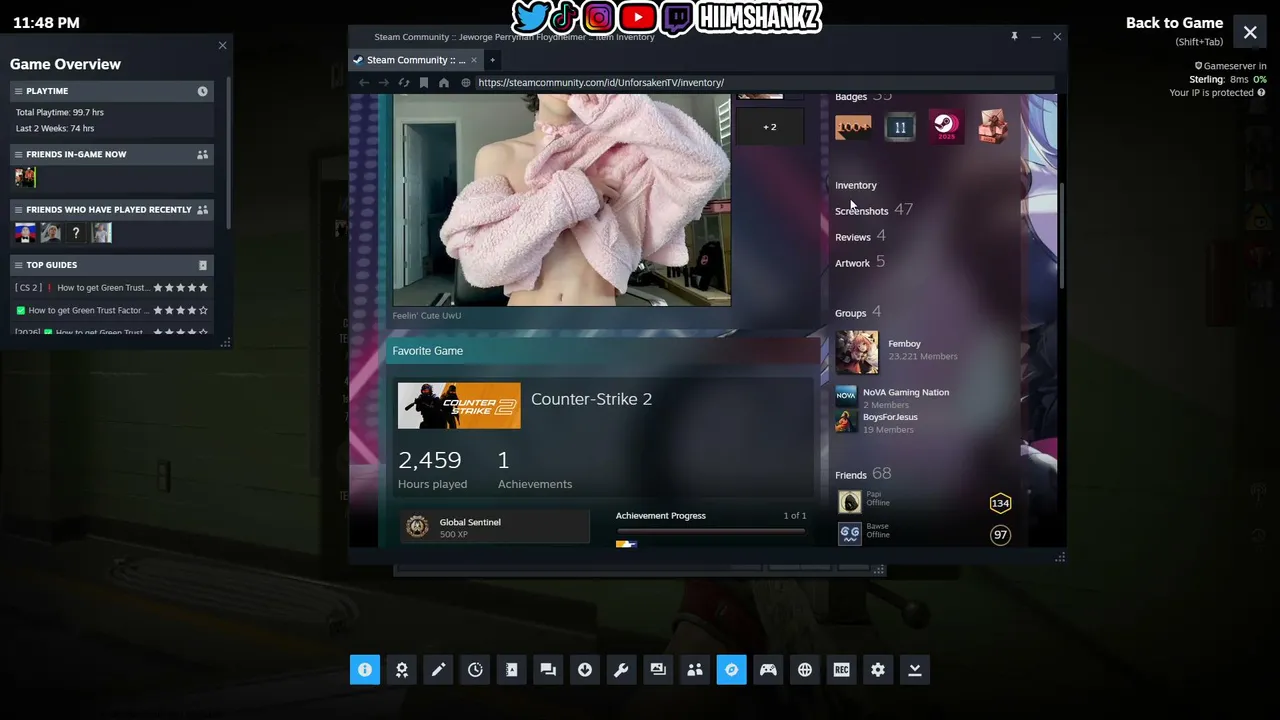The image size is (1280, 720).
Task: Click the Playtime clock icon
Action: [203, 91]
